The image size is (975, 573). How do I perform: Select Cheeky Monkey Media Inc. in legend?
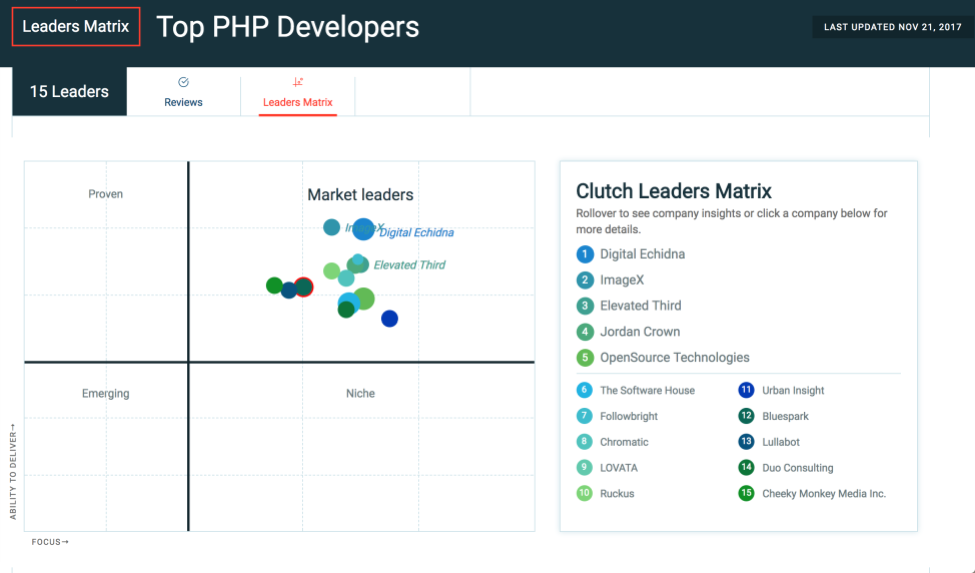[824, 493]
